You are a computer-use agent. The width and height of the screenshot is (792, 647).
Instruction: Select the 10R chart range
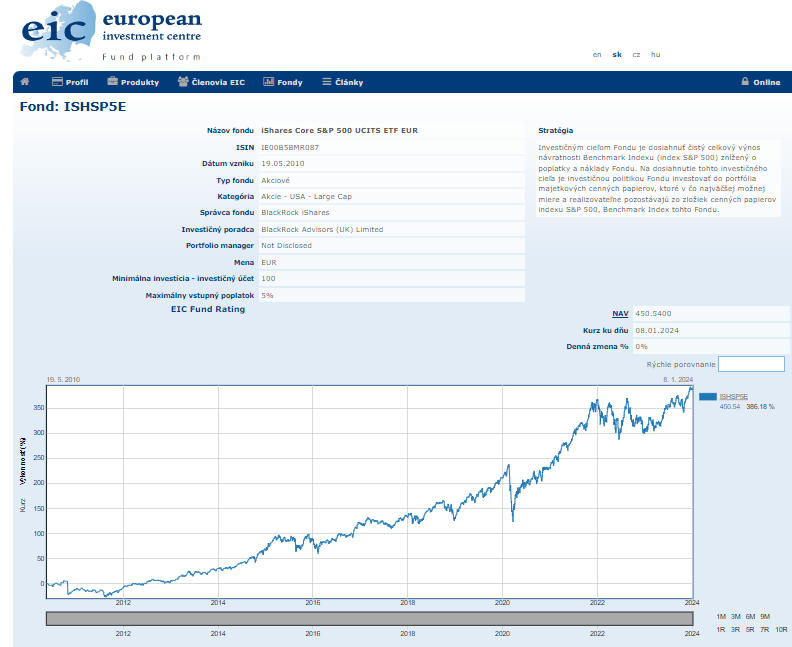(781, 630)
